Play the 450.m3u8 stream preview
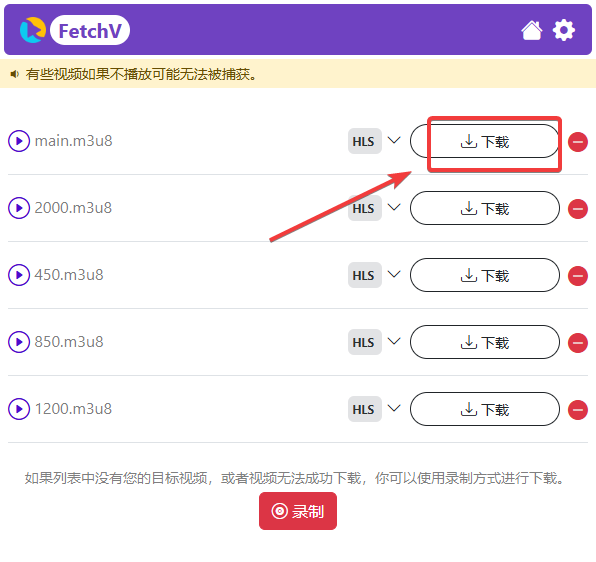 tap(19, 275)
